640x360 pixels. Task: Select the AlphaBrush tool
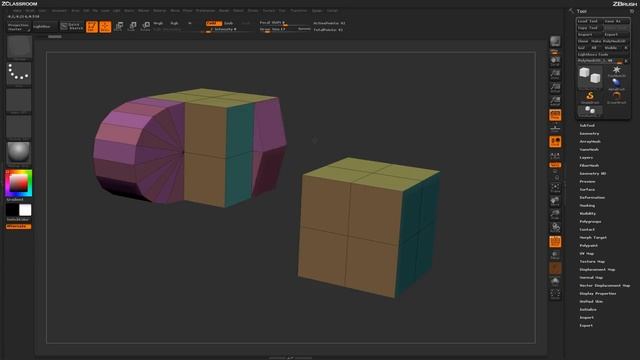pyautogui.click(x=616, y=84)
